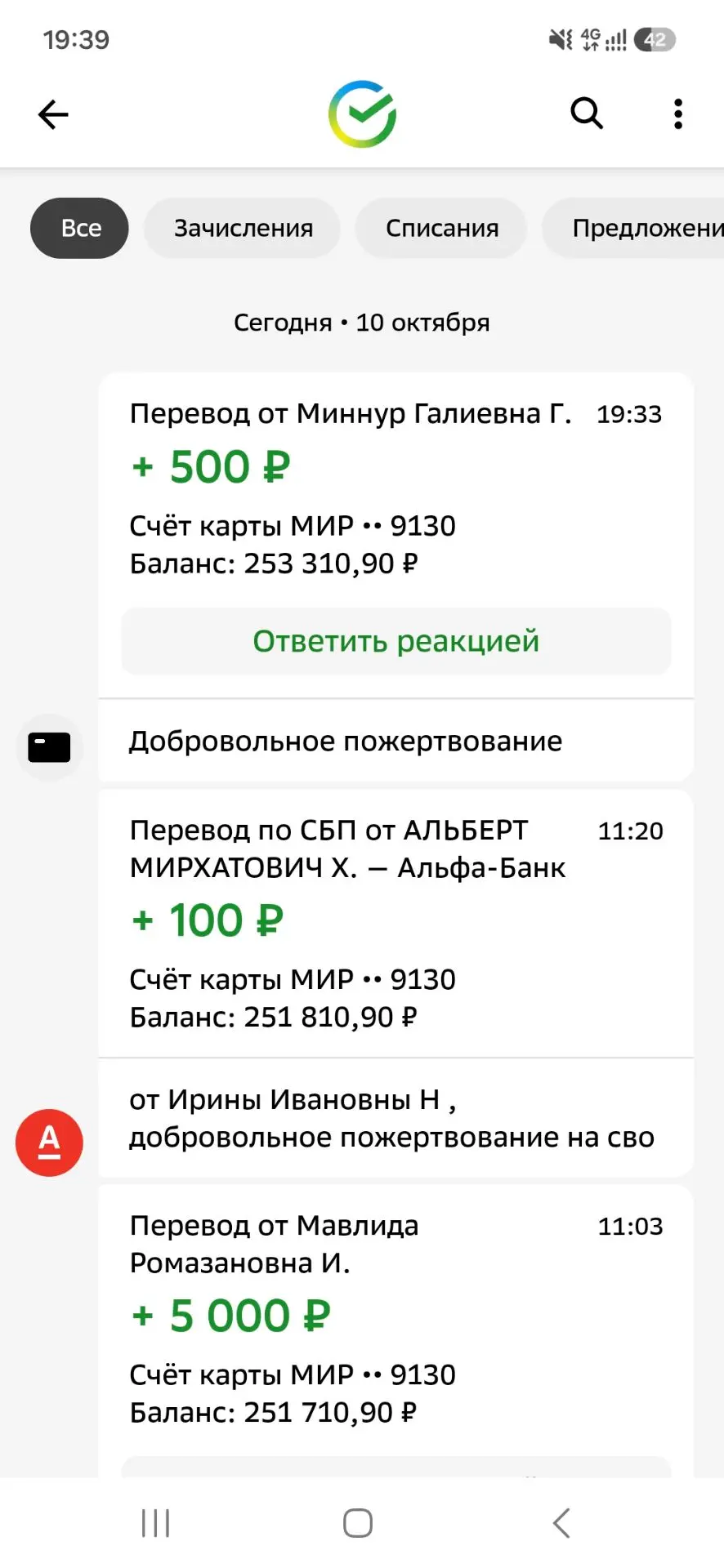Tap the Android home button
Screen dimensions: 724x1568
(358, 1523)
